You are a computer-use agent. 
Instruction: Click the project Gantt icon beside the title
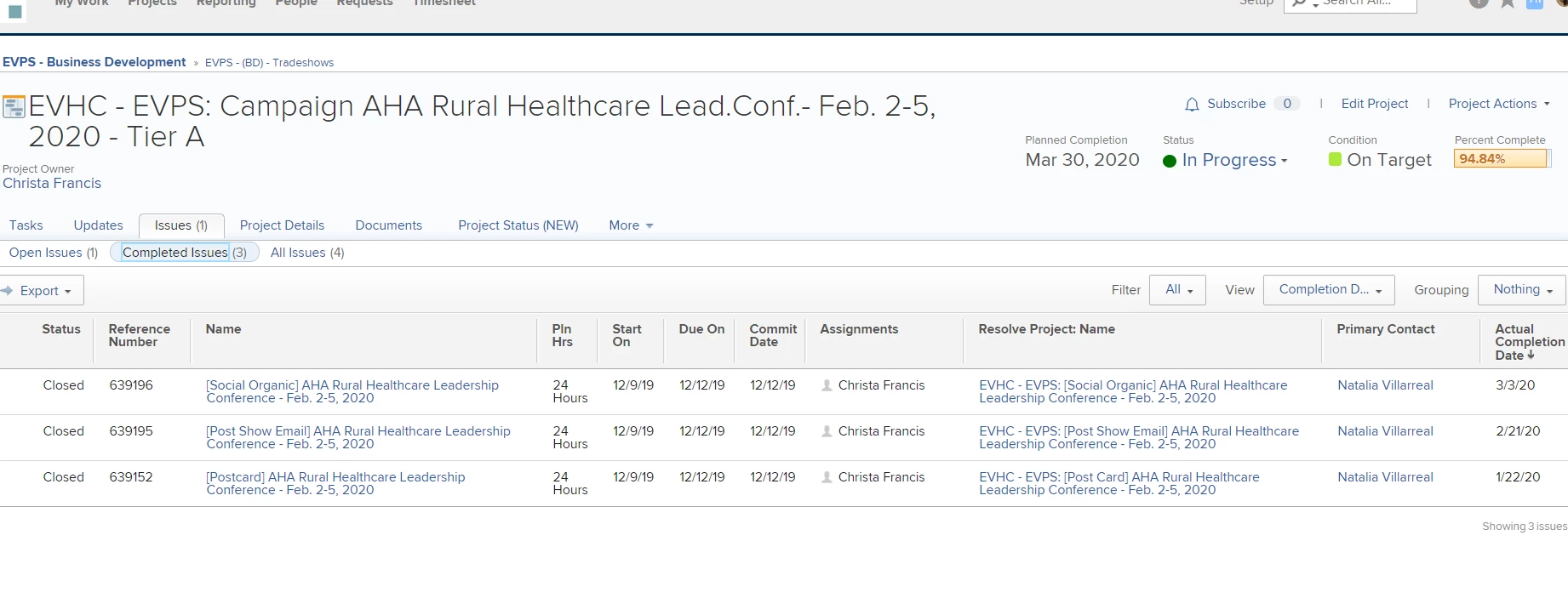[x=14, y=107]
